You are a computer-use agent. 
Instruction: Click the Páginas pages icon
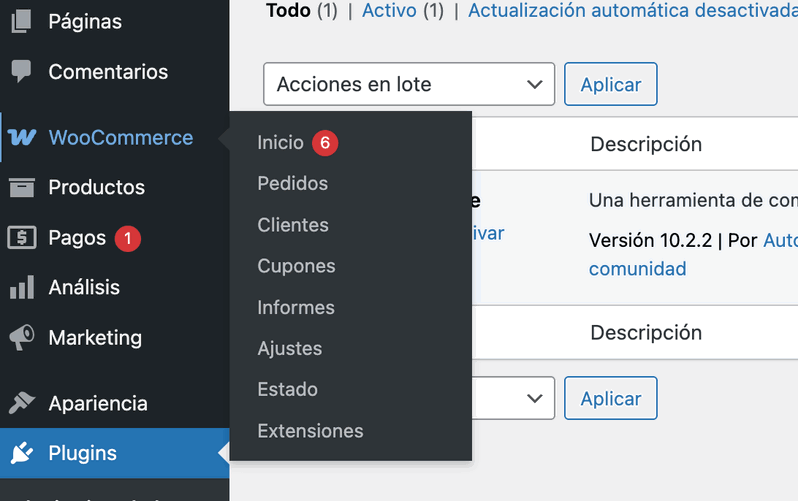point(21,21)
